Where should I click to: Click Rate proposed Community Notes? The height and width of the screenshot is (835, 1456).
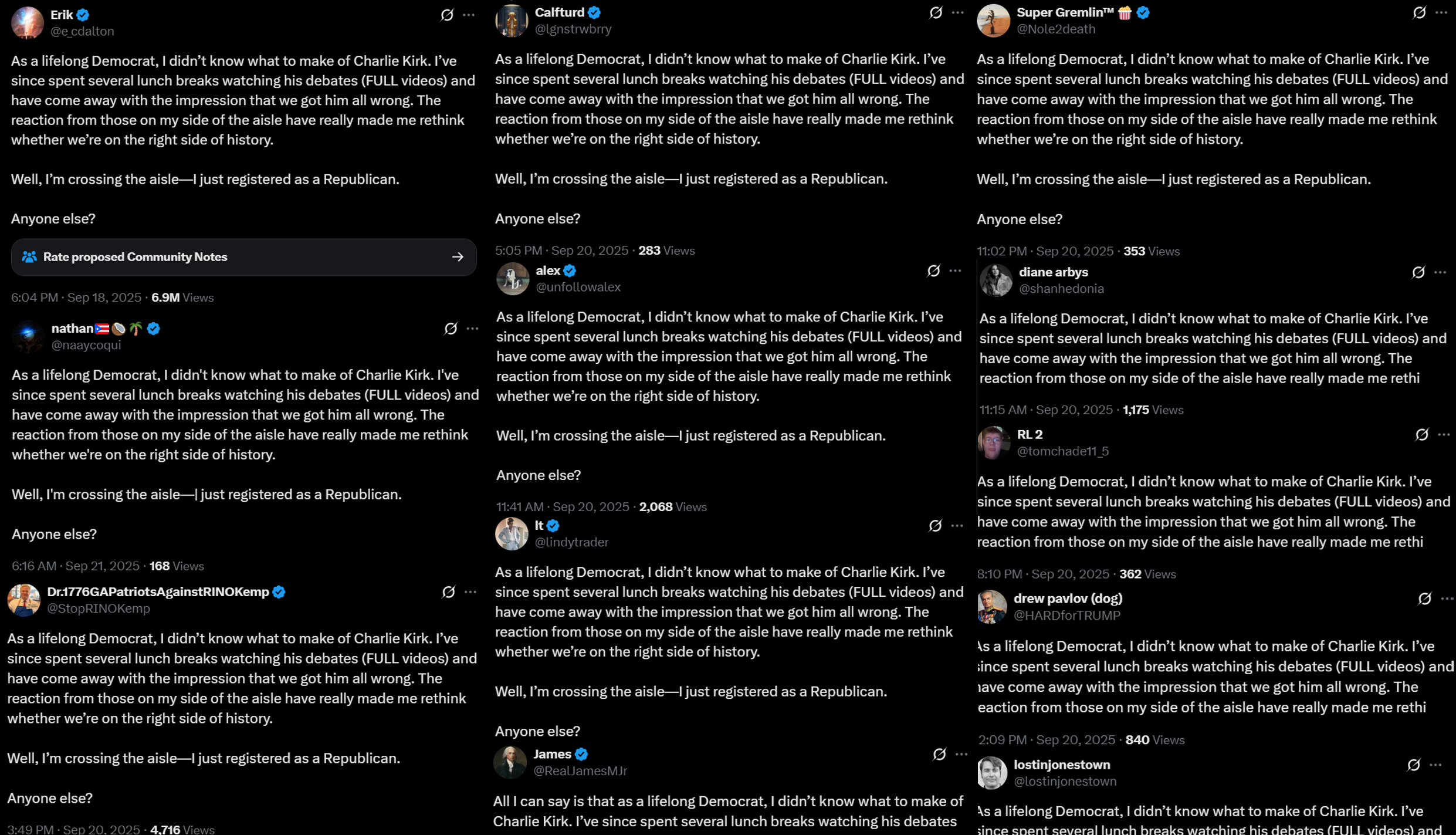(135, 257)
